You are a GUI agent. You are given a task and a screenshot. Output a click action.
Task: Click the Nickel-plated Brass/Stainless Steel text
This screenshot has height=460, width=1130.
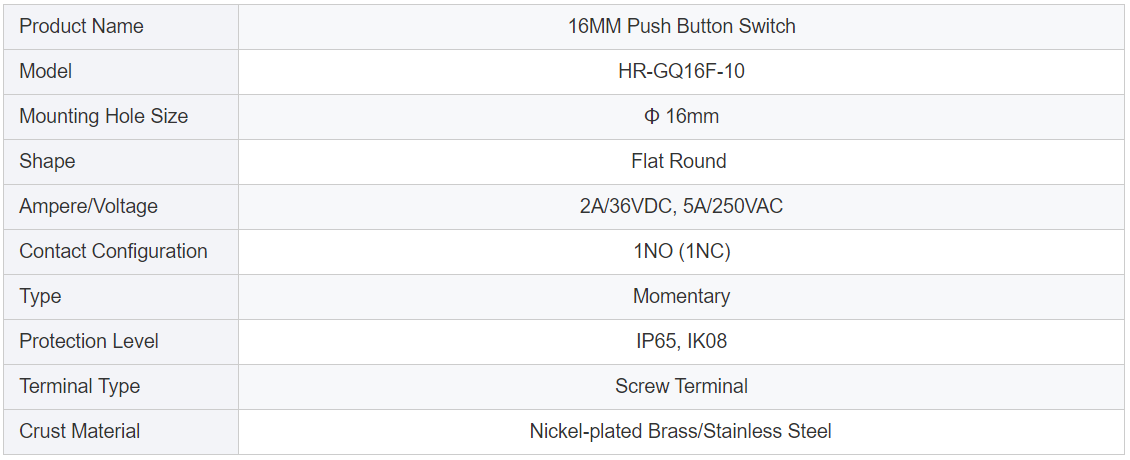coord(681,432)
